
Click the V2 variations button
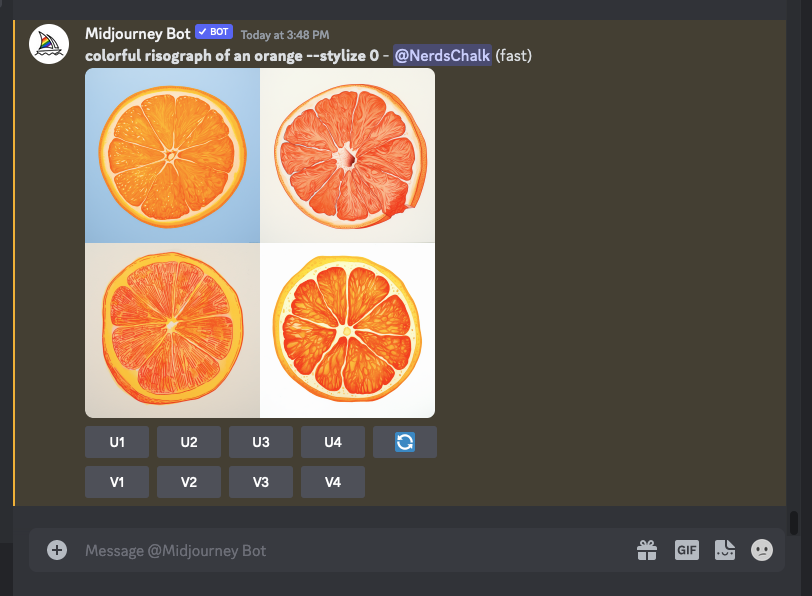point(189,482)
